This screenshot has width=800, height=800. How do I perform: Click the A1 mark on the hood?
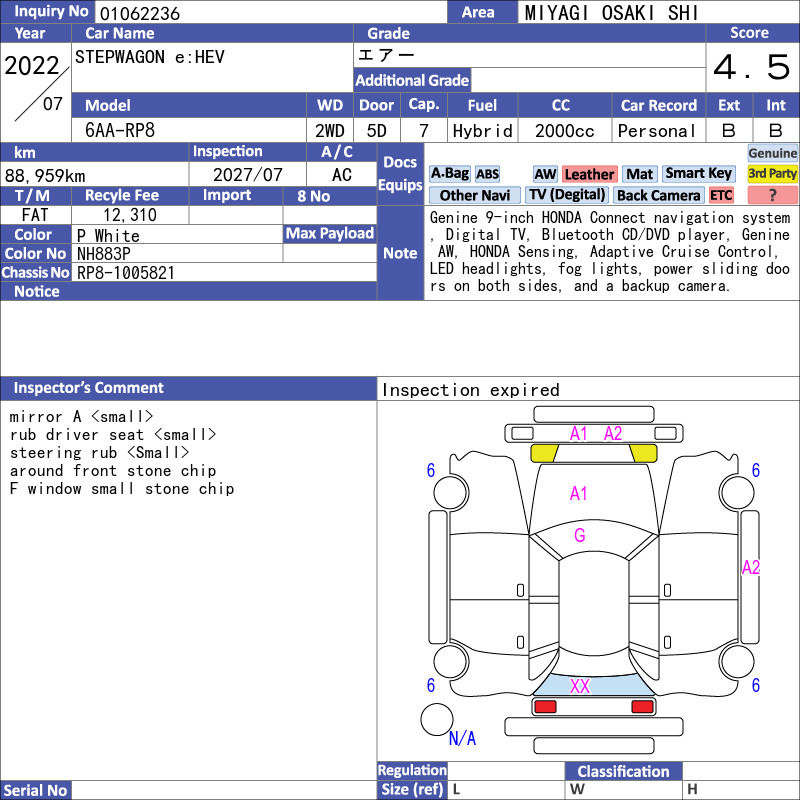[578, 493]
